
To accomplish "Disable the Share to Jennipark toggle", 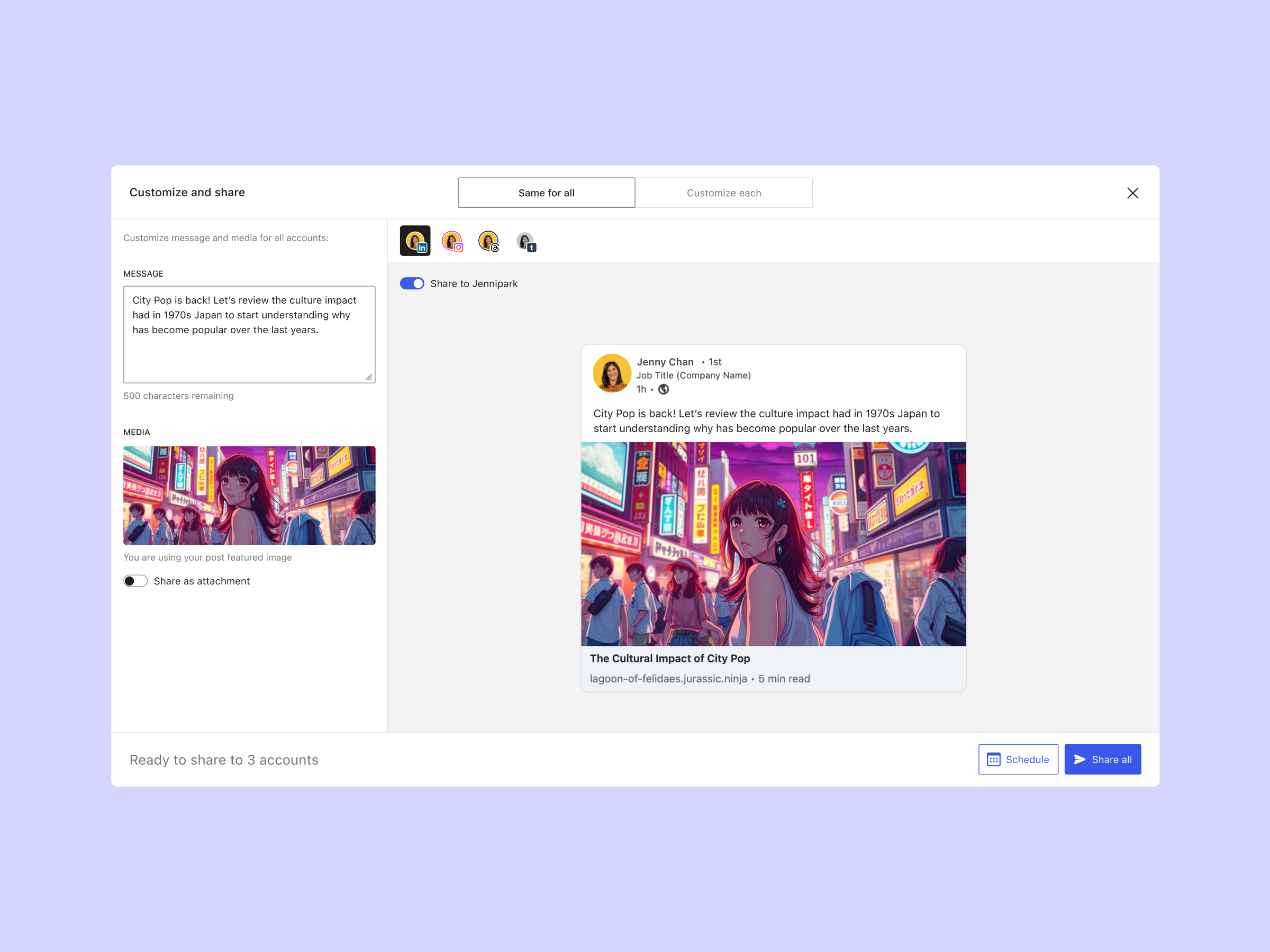I will [x=412, y=283].
